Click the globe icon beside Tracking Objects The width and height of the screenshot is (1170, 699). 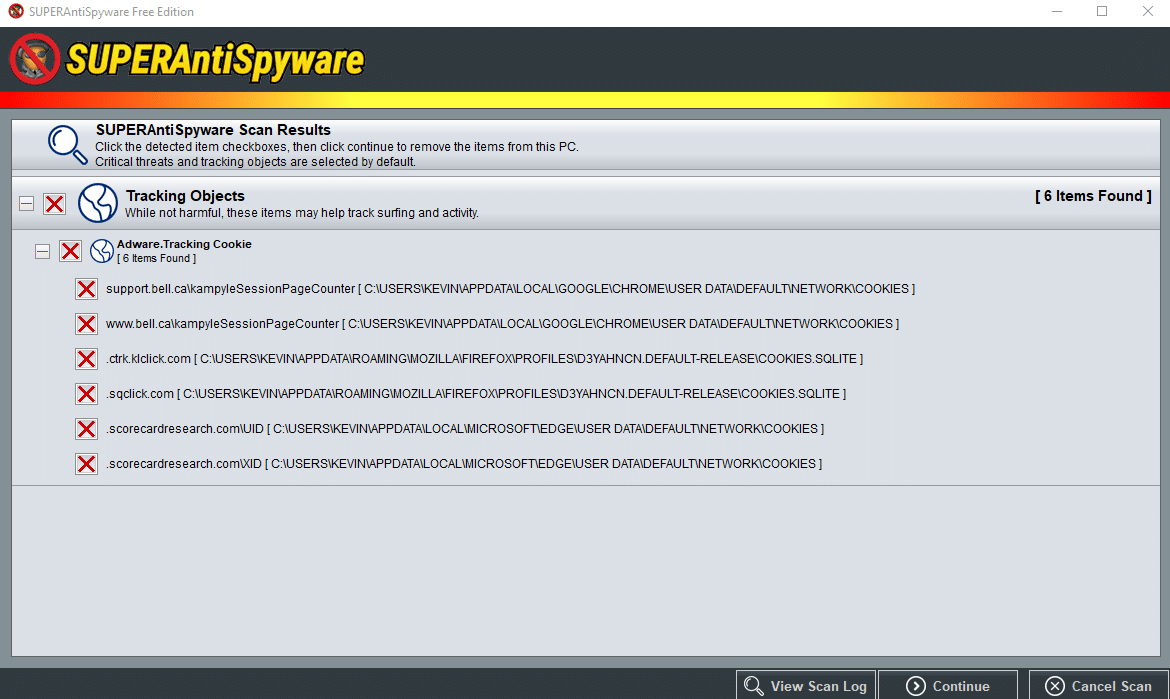click(98, 203)
